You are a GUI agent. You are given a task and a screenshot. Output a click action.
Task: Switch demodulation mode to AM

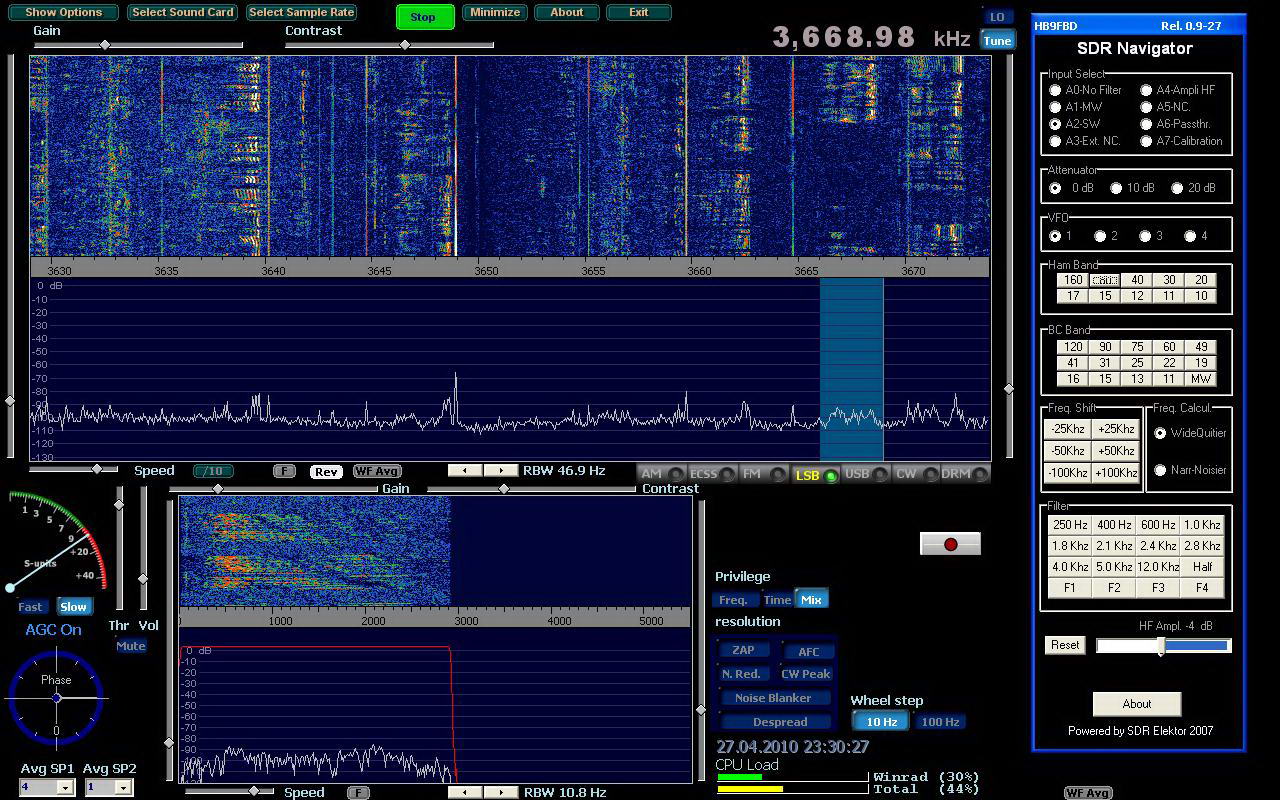pyautogui.click(x=661, y=474)
